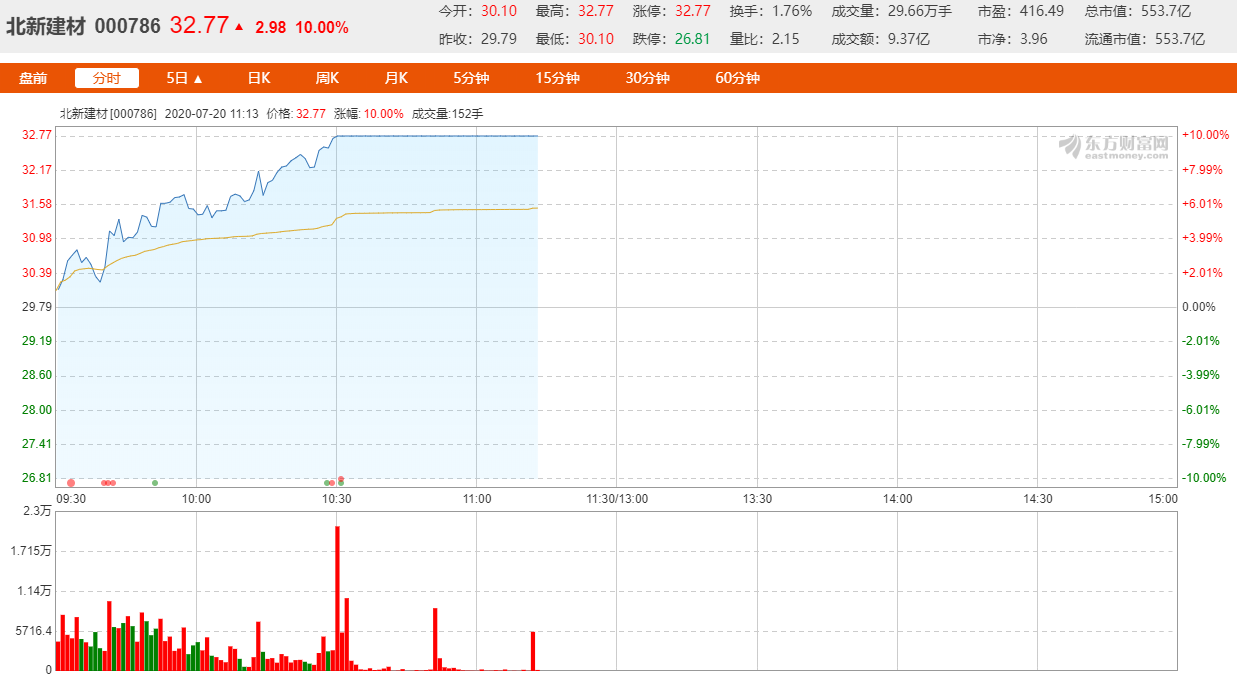Select the 分时 intraday tab
The width and height of the screenshot is (1237, 679).
pyautogui.click(x=107, y=78)
